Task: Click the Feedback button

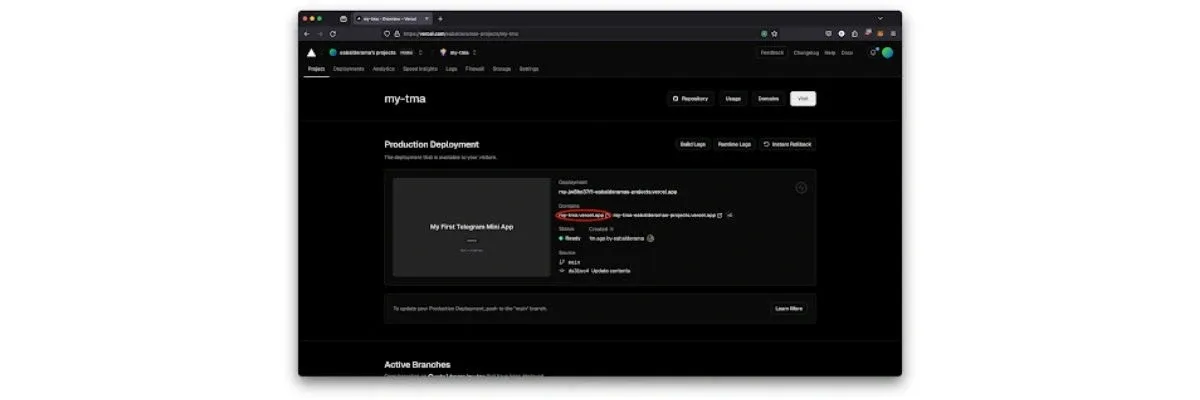Action: (772, 52)
